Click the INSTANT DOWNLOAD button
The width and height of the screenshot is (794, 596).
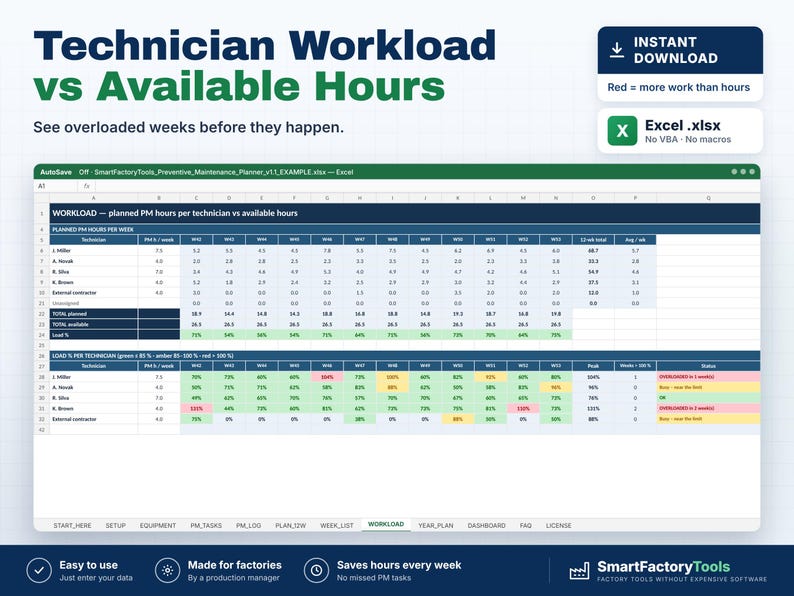click(680, 50)
